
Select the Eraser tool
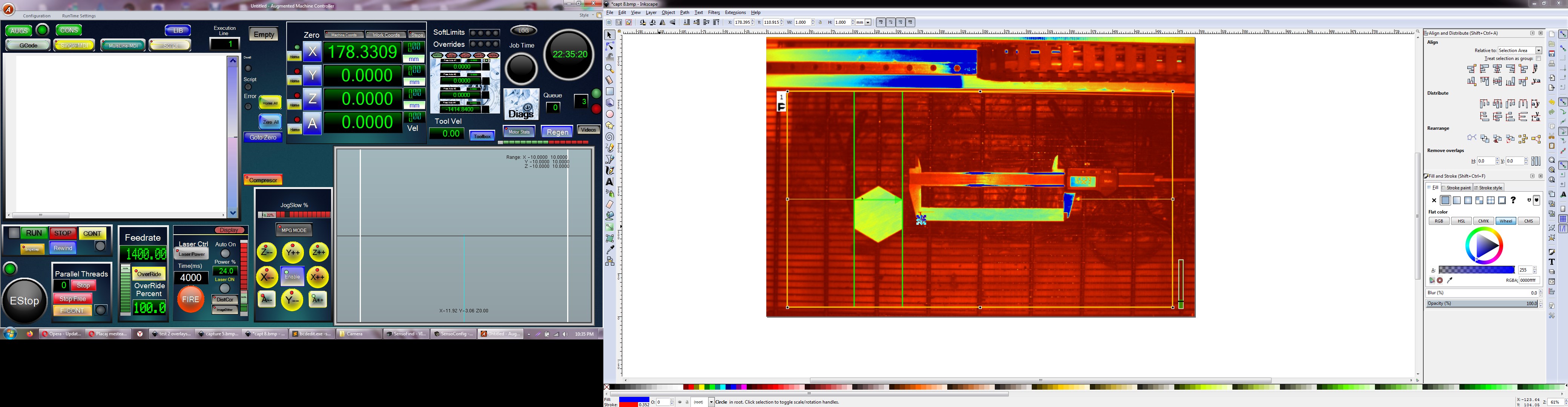[x=609, y=205]
